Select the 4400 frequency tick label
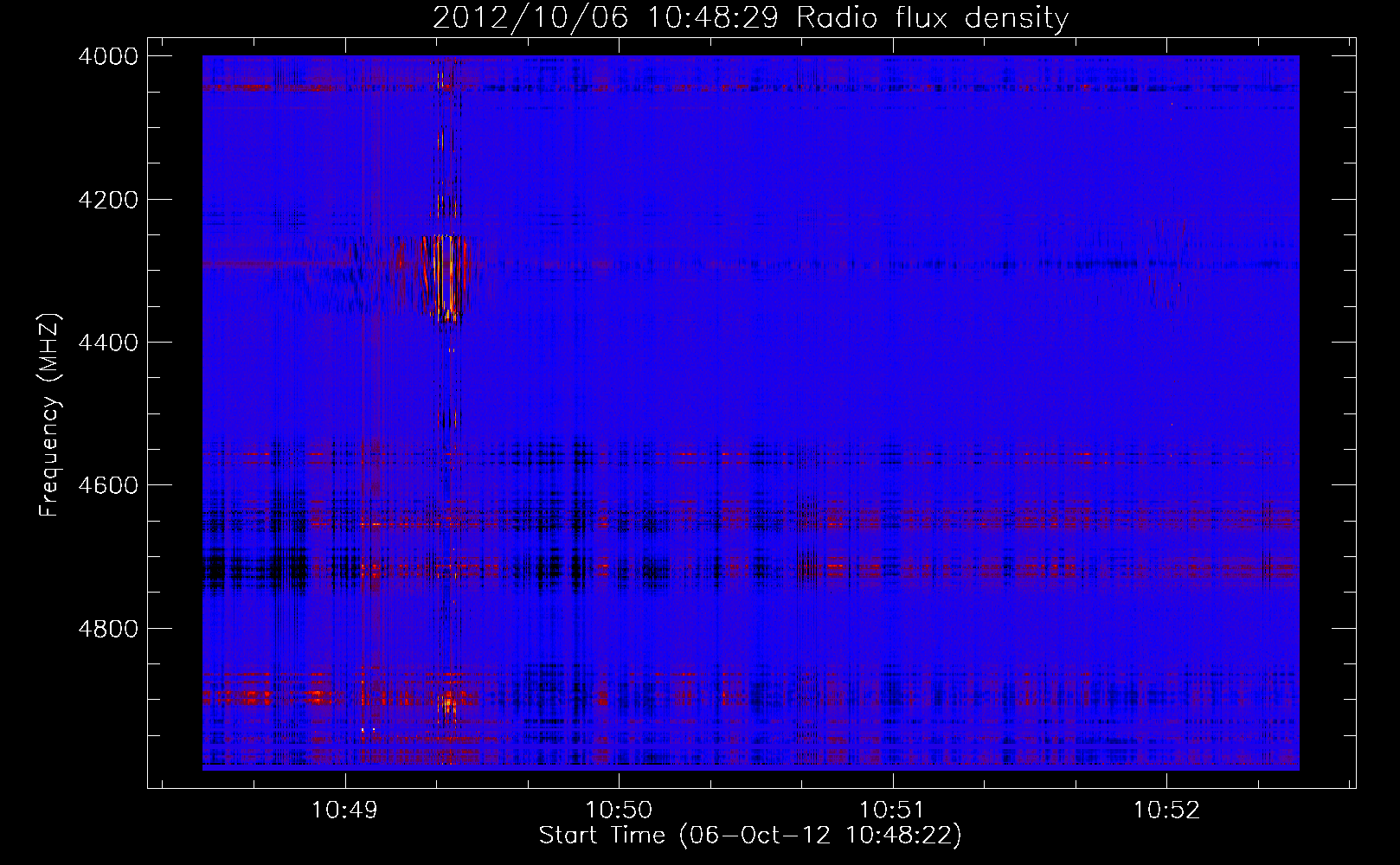Viewport: 1400px width, 865px height. (x=108, y=343)
